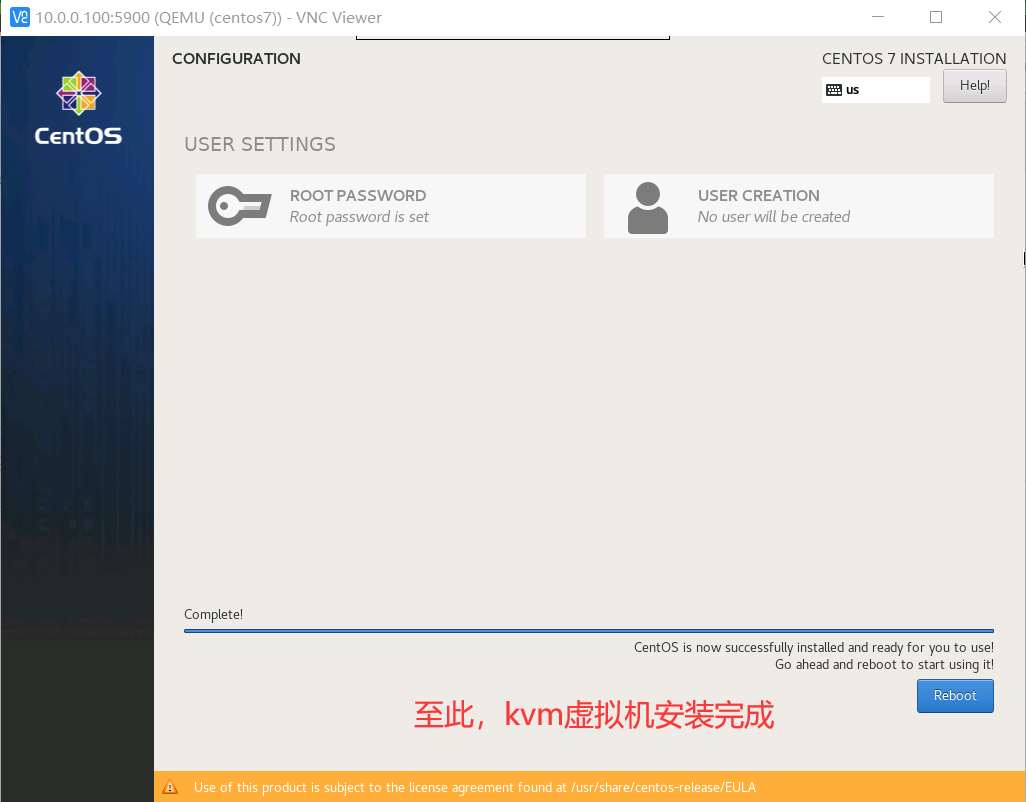This screenshot has height=802, width=1026.
Task: Open the ROOT PASSWORD setting
Action: (x=391, y=206)
